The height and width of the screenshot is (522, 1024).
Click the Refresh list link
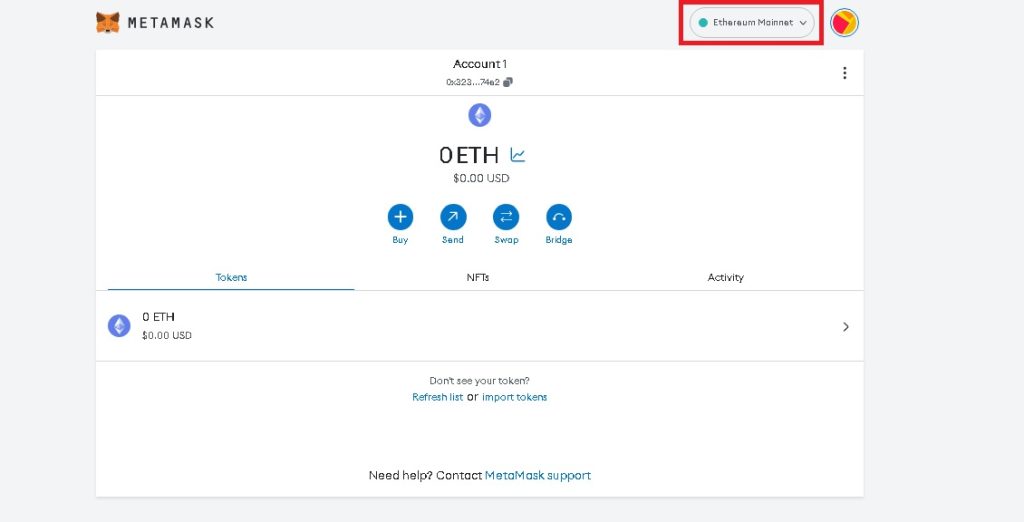437,397
